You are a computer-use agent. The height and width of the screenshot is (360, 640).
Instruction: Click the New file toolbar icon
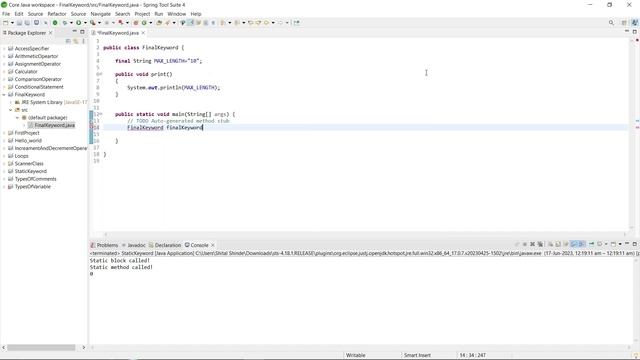coord(6,23)
